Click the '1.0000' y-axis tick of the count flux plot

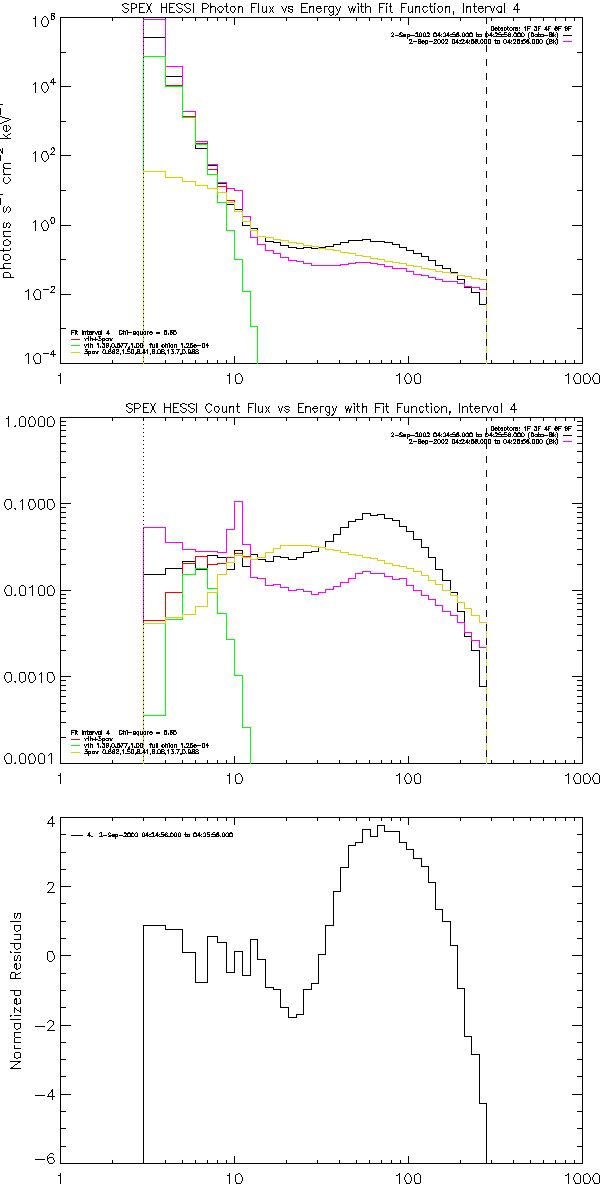pos(28,422)
